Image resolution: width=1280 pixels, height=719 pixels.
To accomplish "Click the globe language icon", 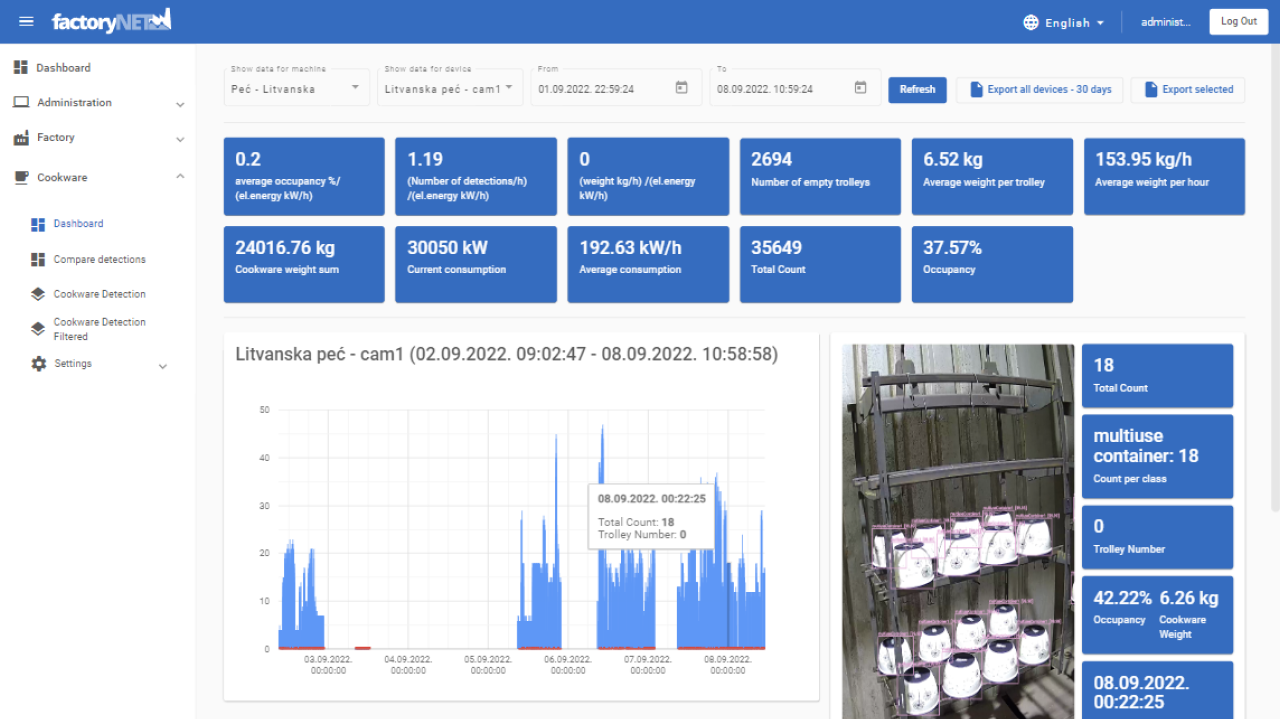I will [x=1031, y=22].
